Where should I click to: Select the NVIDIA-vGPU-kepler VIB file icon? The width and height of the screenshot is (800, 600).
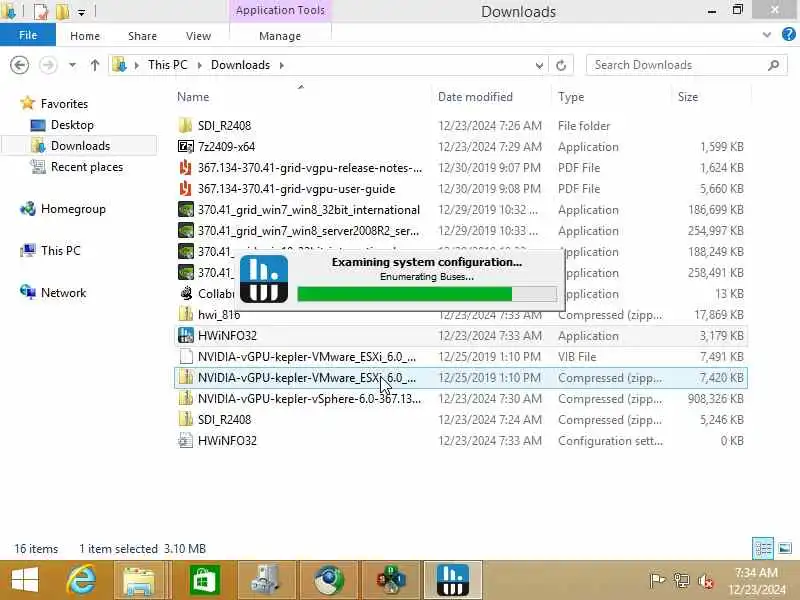tap(186, 357)
